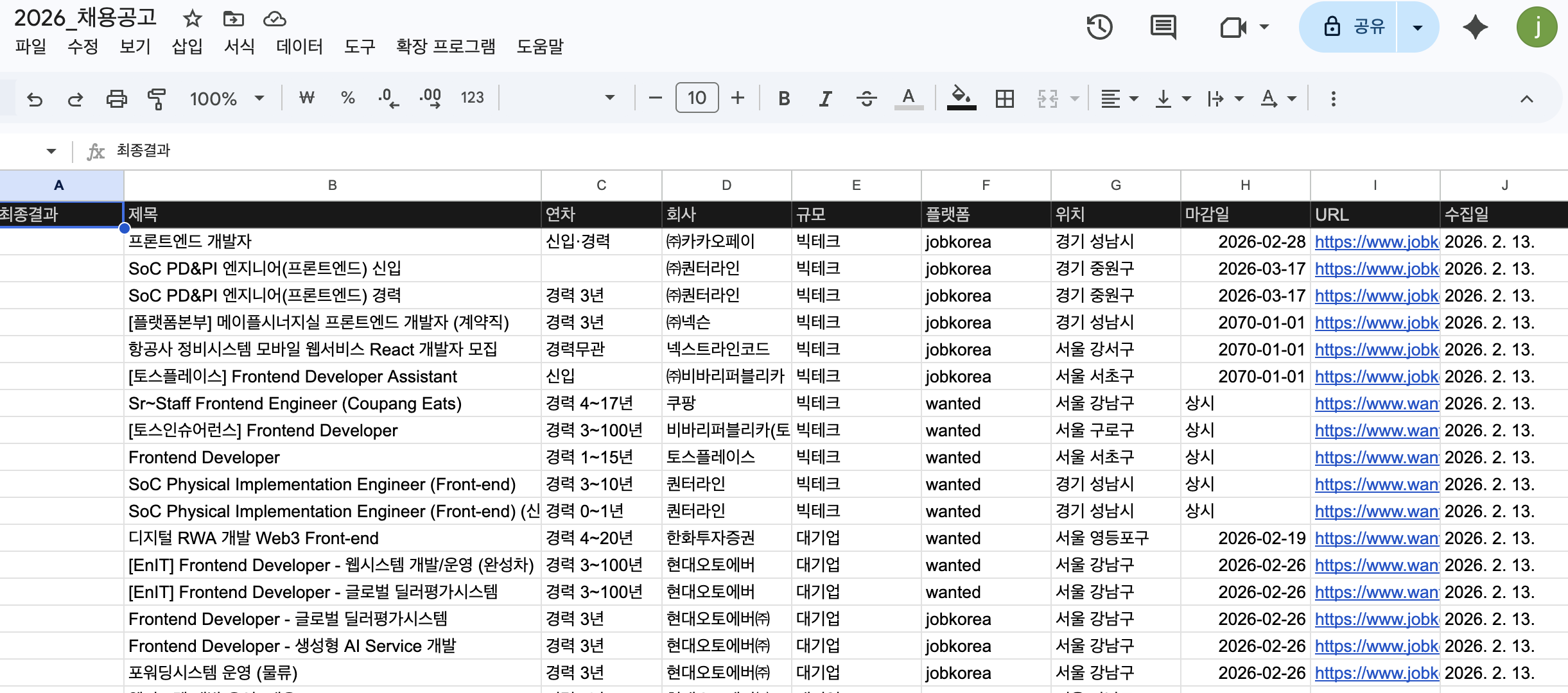Open the 파일 menu
Image resolution: width=1568 pixels, height=693 pixels.
pos(31,46)
